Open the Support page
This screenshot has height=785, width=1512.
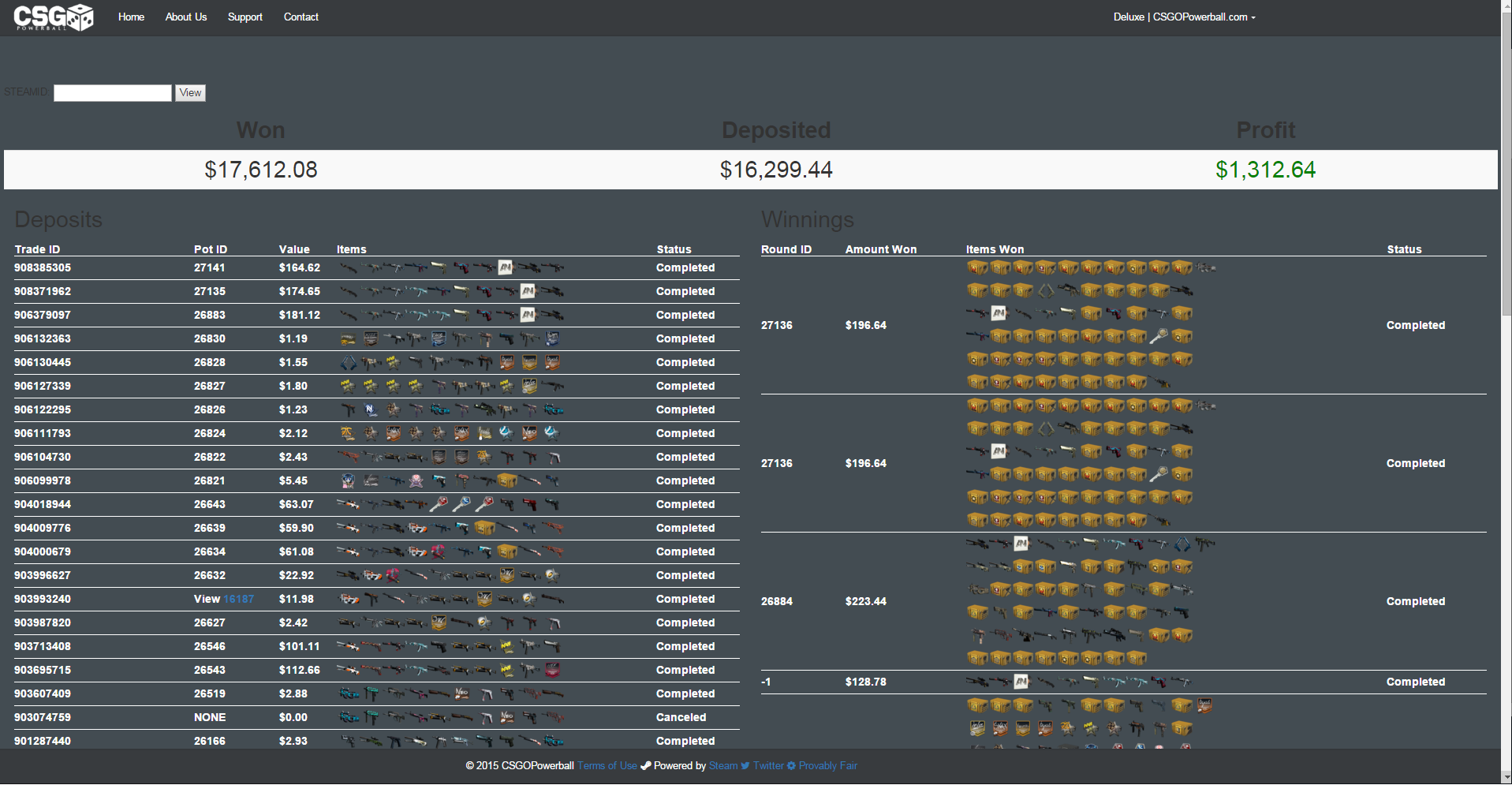click(x=245, y=17)
